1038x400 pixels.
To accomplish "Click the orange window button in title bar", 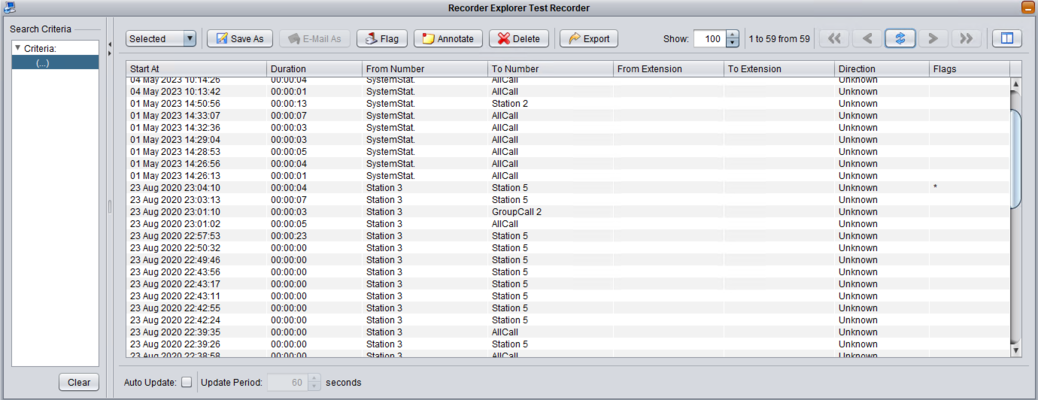I will coord(1027,8).
